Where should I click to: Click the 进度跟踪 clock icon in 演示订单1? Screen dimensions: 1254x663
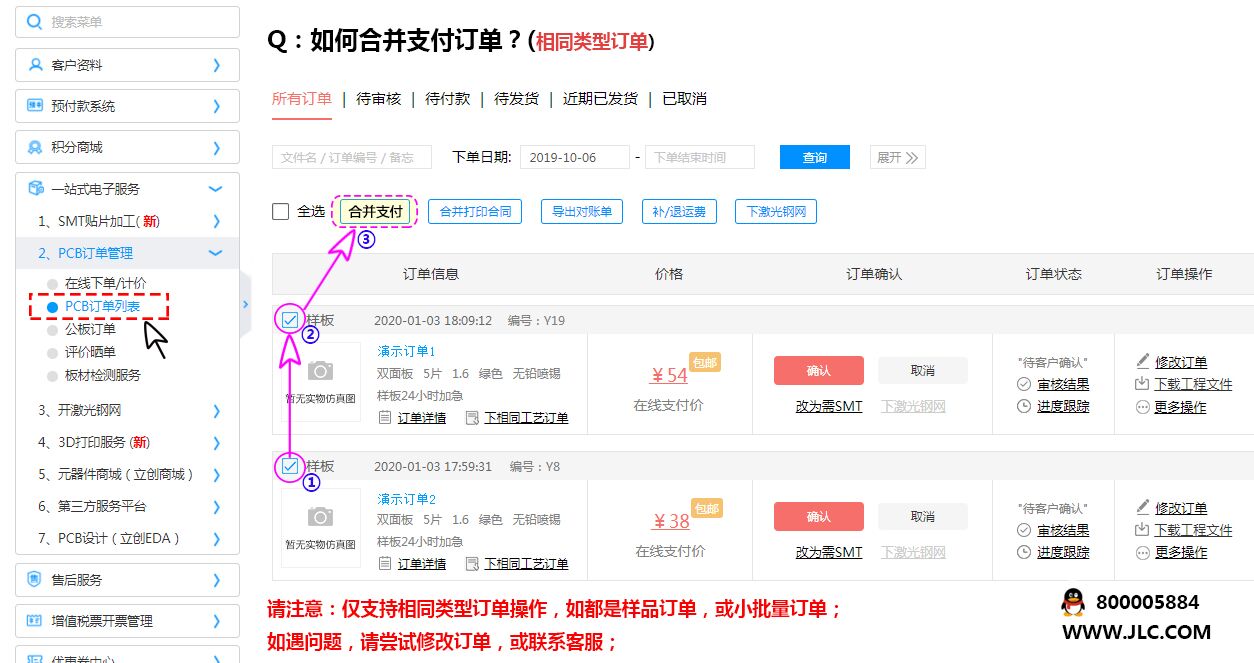(1024, 406)
